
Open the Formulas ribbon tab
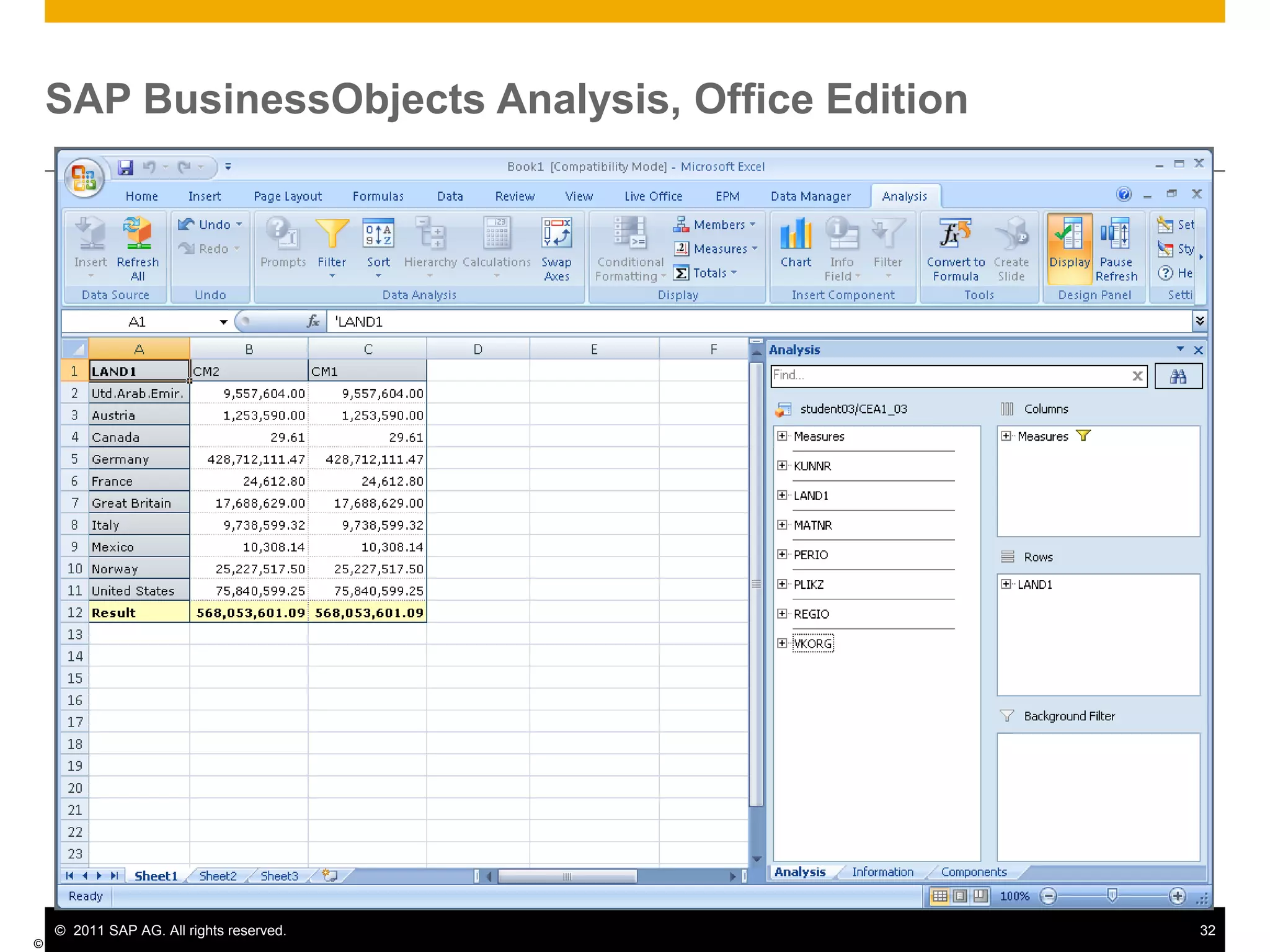(378, 196)
